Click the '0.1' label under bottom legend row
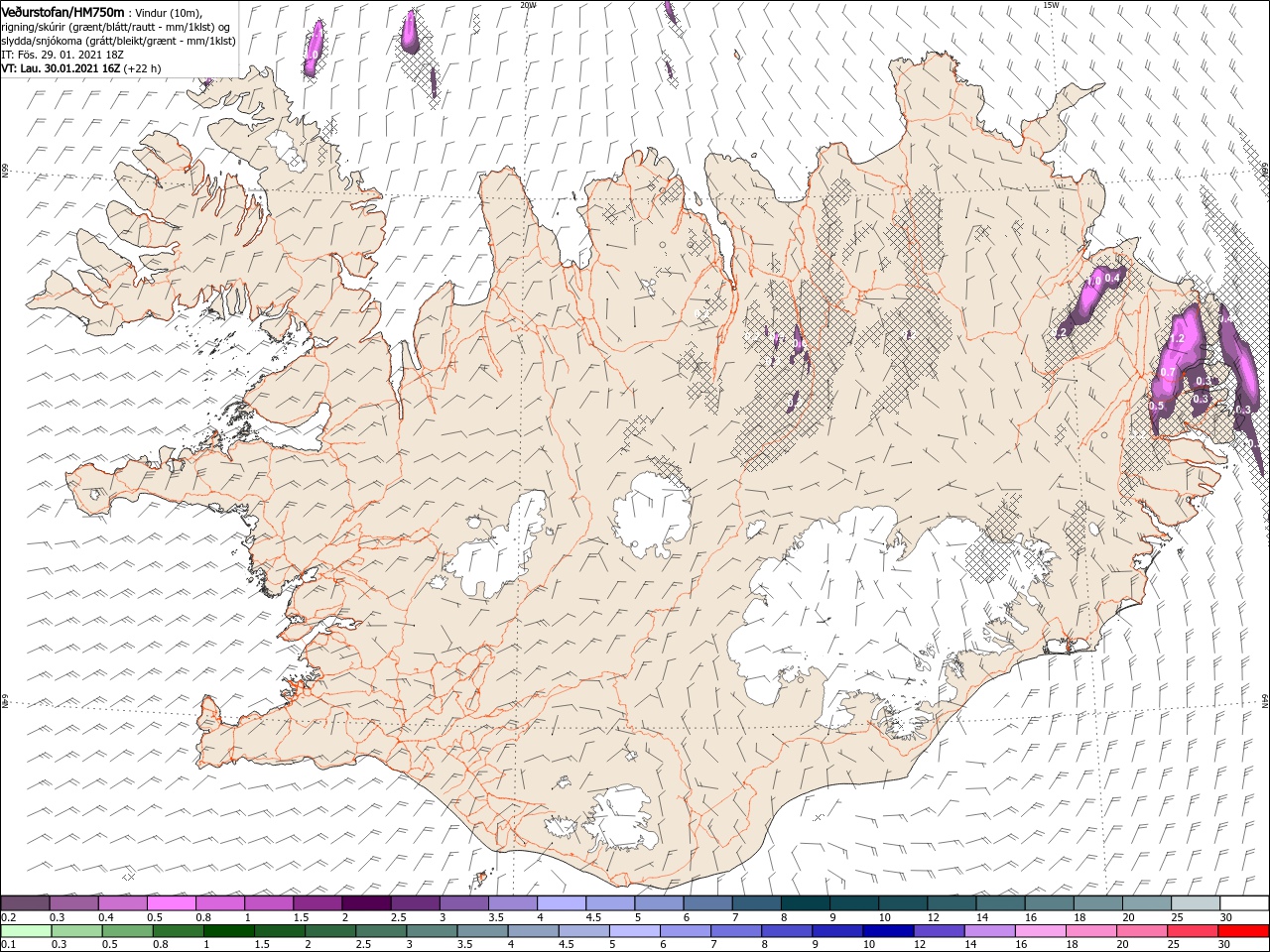Image resolution: width=1270 pixels, height=952 pixels. (x=8, y=945)
